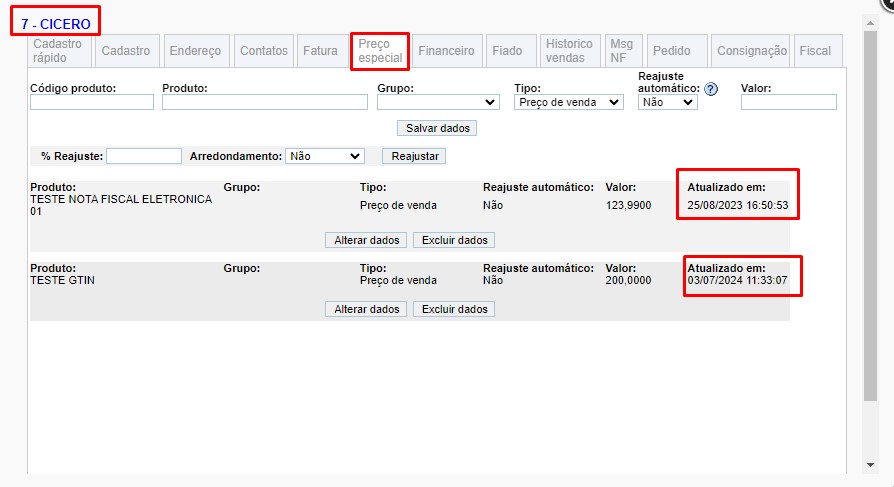Click the vertical scrollbar thumb
The image size is (894, 487).
870,216
